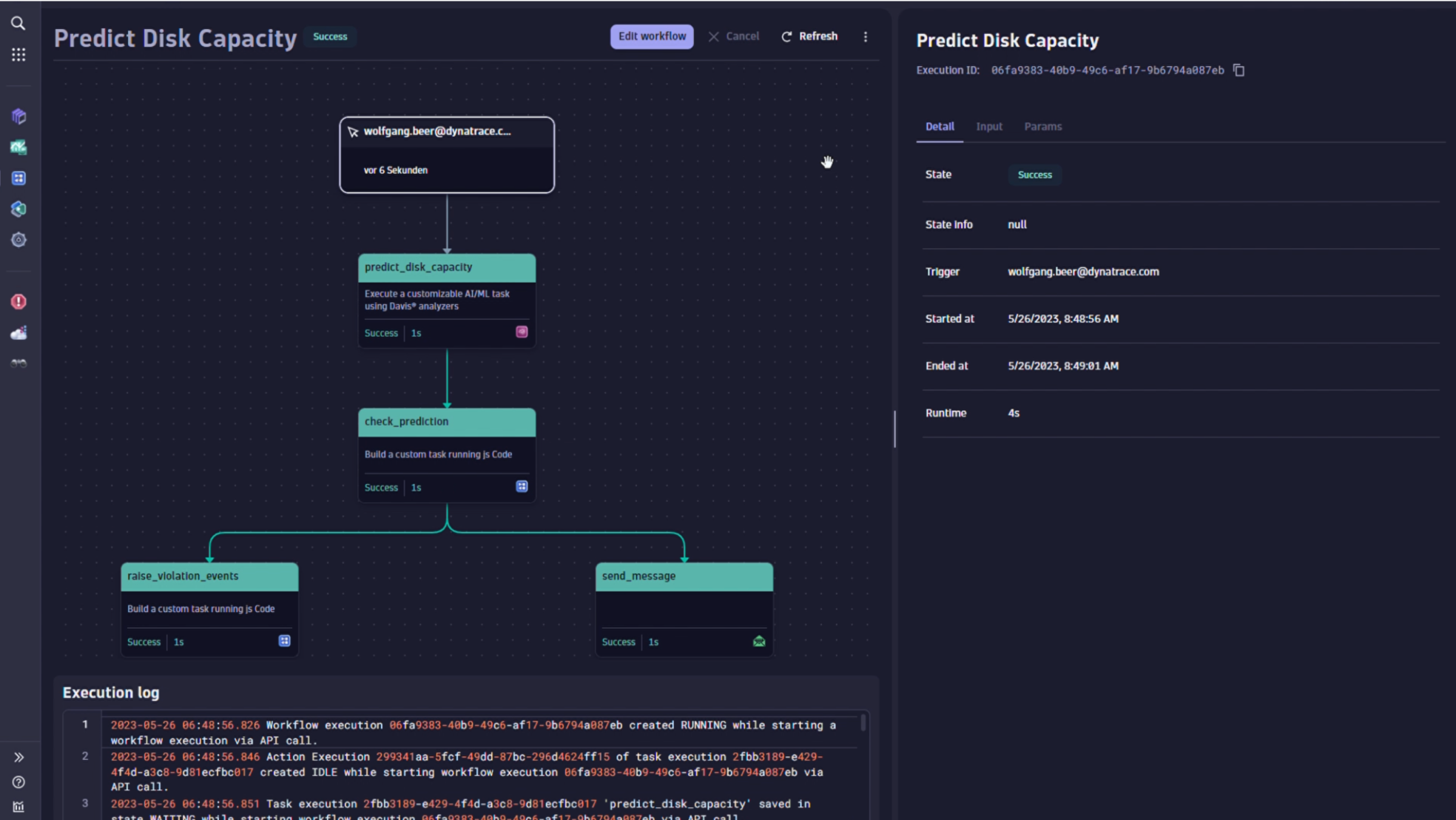The width and height of the screenshot is (1456, 820).
Task: Click the Refresh button
Action: (x=810, y=36)
